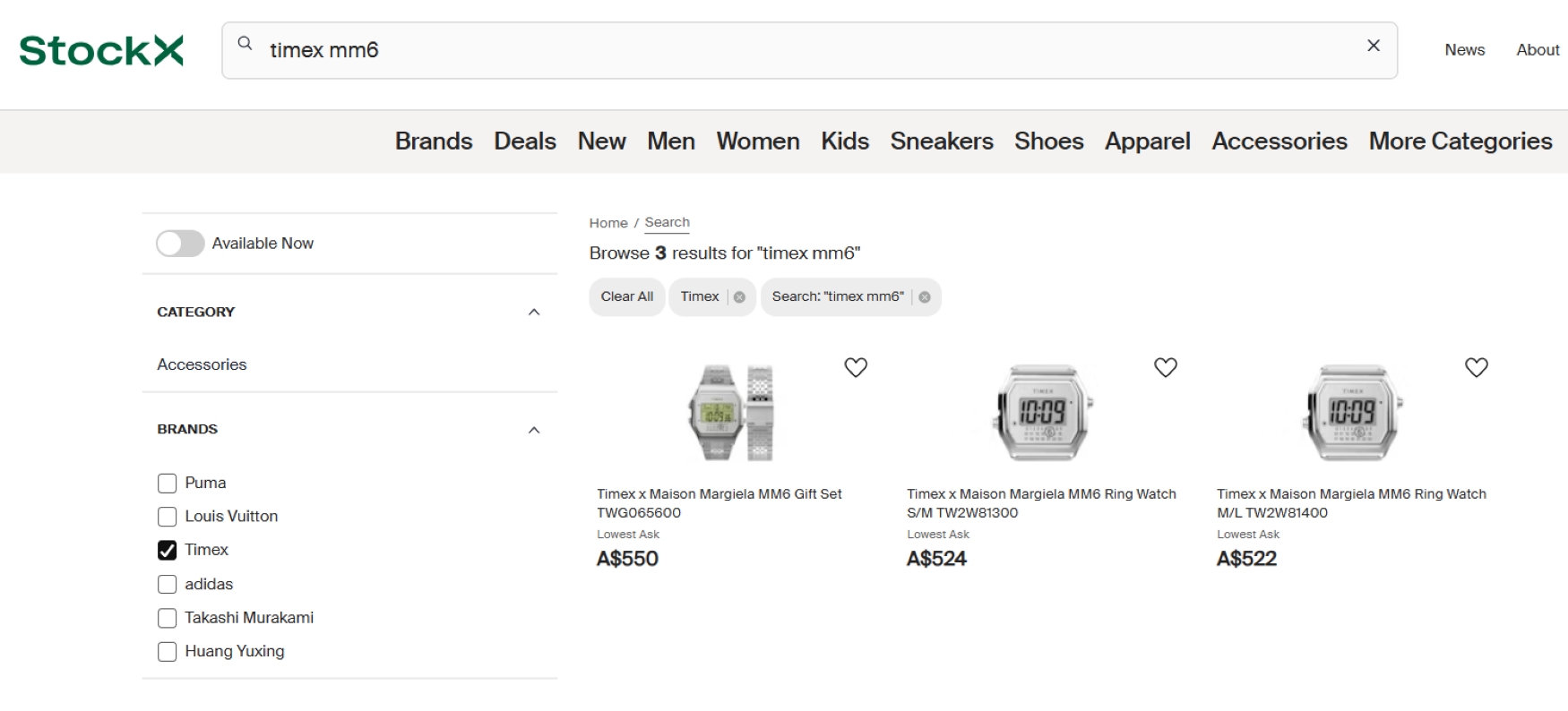This screenshot has width=1568, height=711.
Task: Focus the search field containing timex mm6
Action: tap(810, 50)
